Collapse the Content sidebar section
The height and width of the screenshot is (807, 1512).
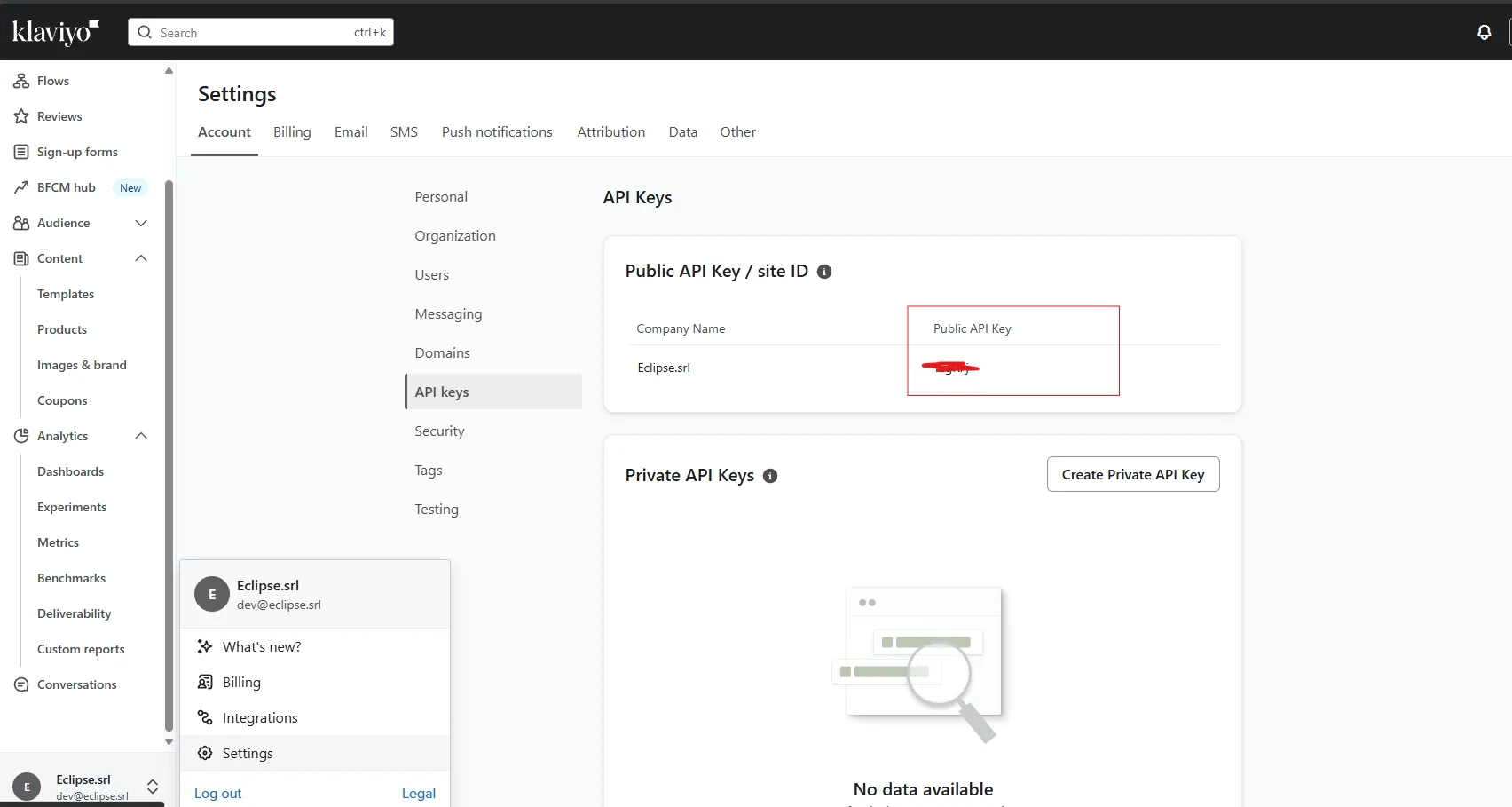tap(140, 258)
